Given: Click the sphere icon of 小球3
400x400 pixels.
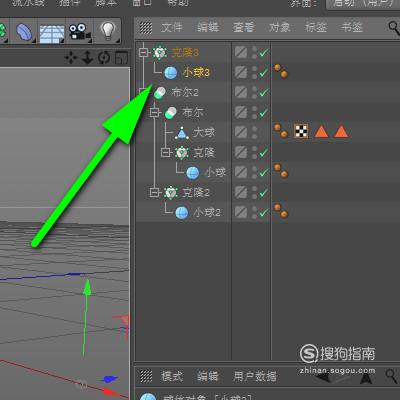Looking at the screenshot, I should [171, 72].
